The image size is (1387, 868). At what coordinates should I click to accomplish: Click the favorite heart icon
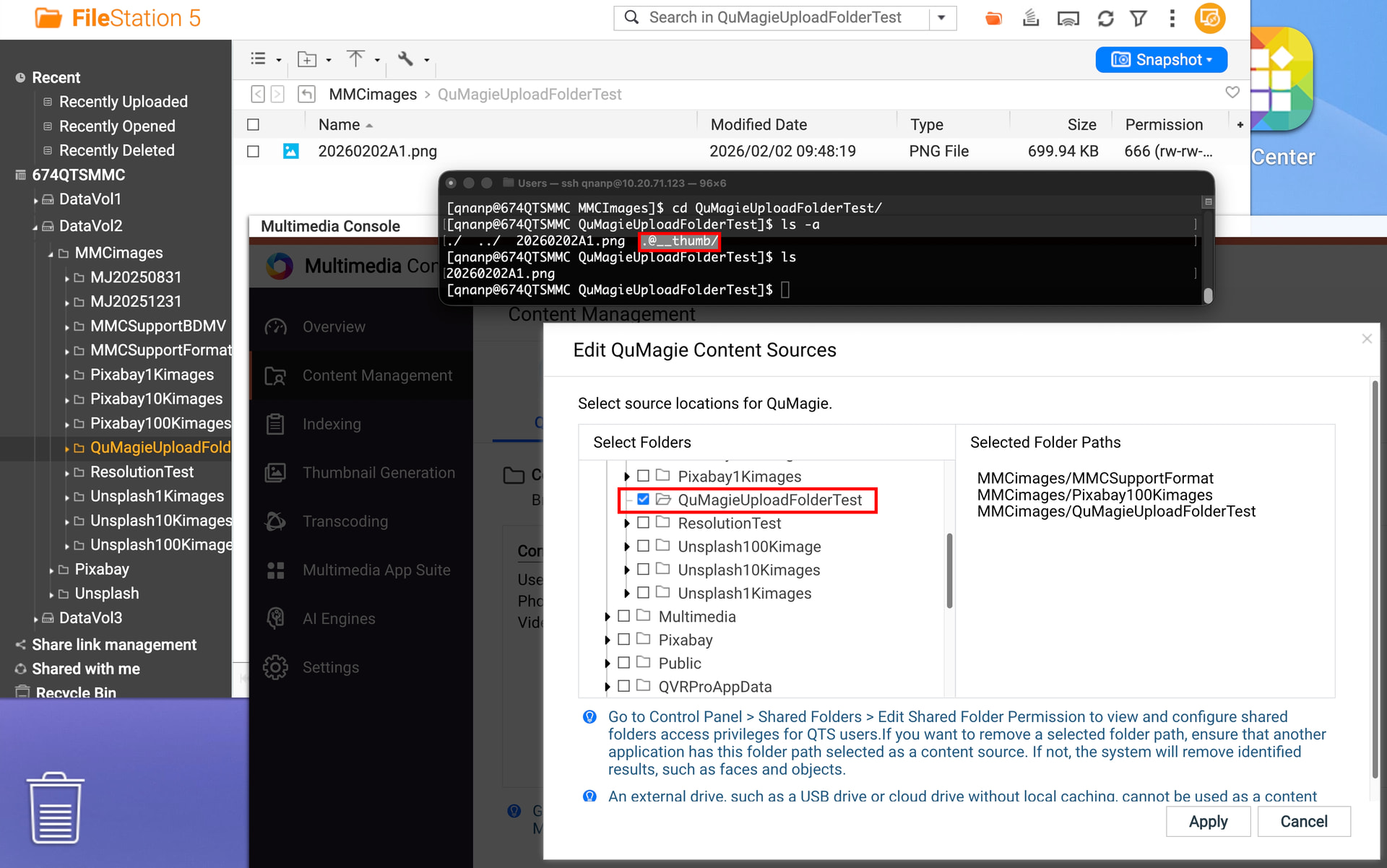tap(1232, 92)
